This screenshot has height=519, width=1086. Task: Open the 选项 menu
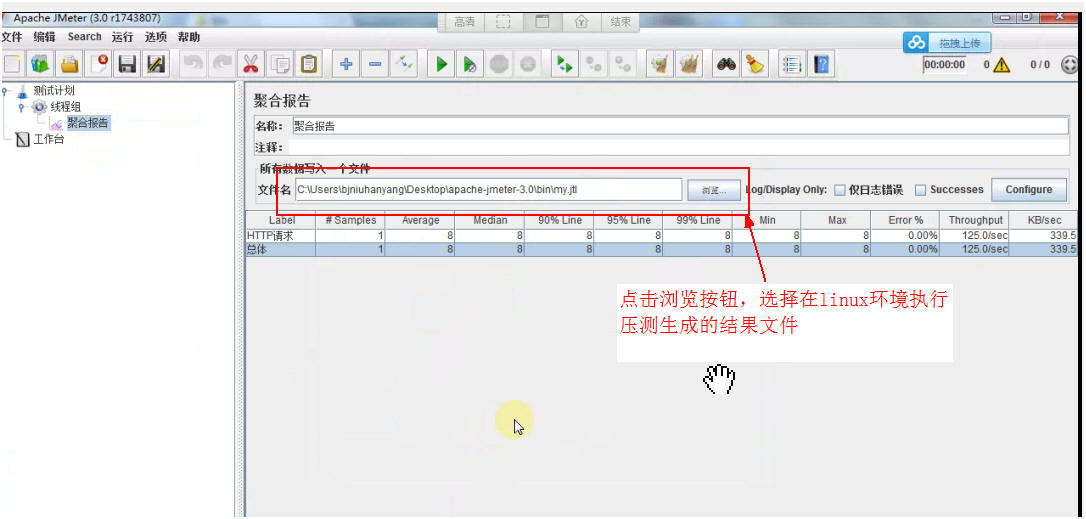pos(156,37)
